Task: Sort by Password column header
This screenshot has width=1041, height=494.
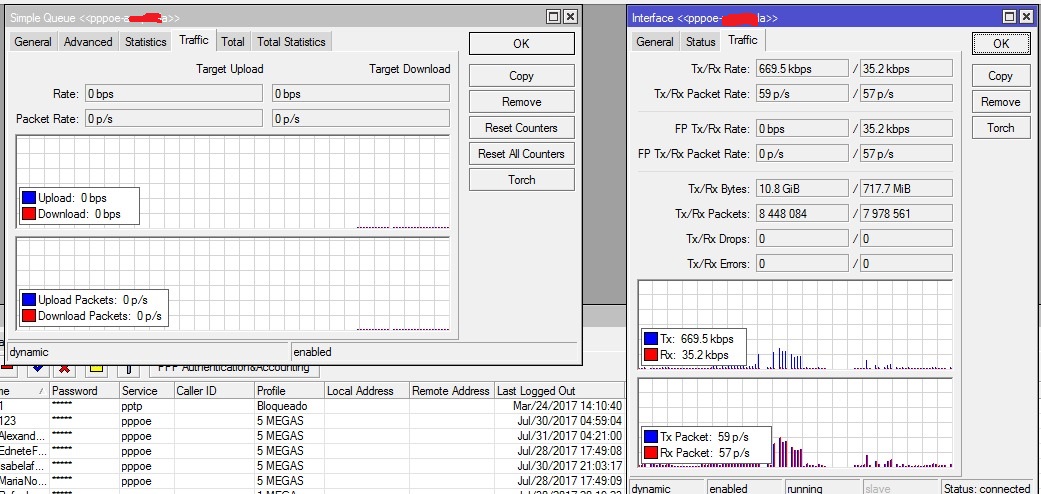Action: pyautogui.click(x=84, y=391)
